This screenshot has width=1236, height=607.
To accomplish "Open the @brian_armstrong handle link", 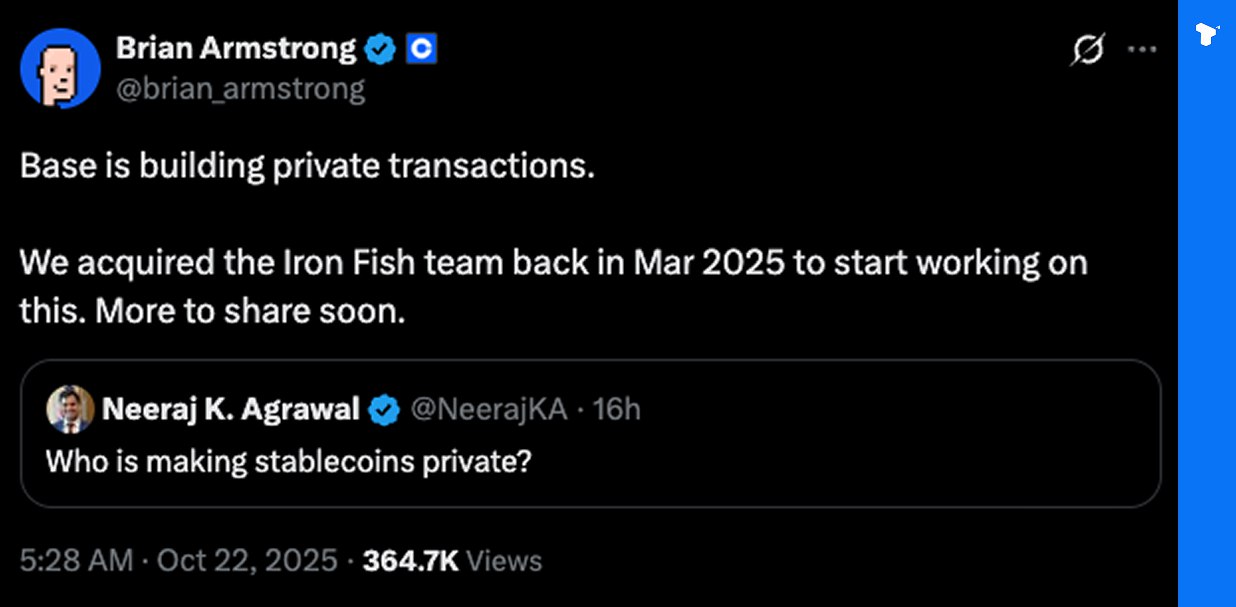I will (x=240, y=89).
